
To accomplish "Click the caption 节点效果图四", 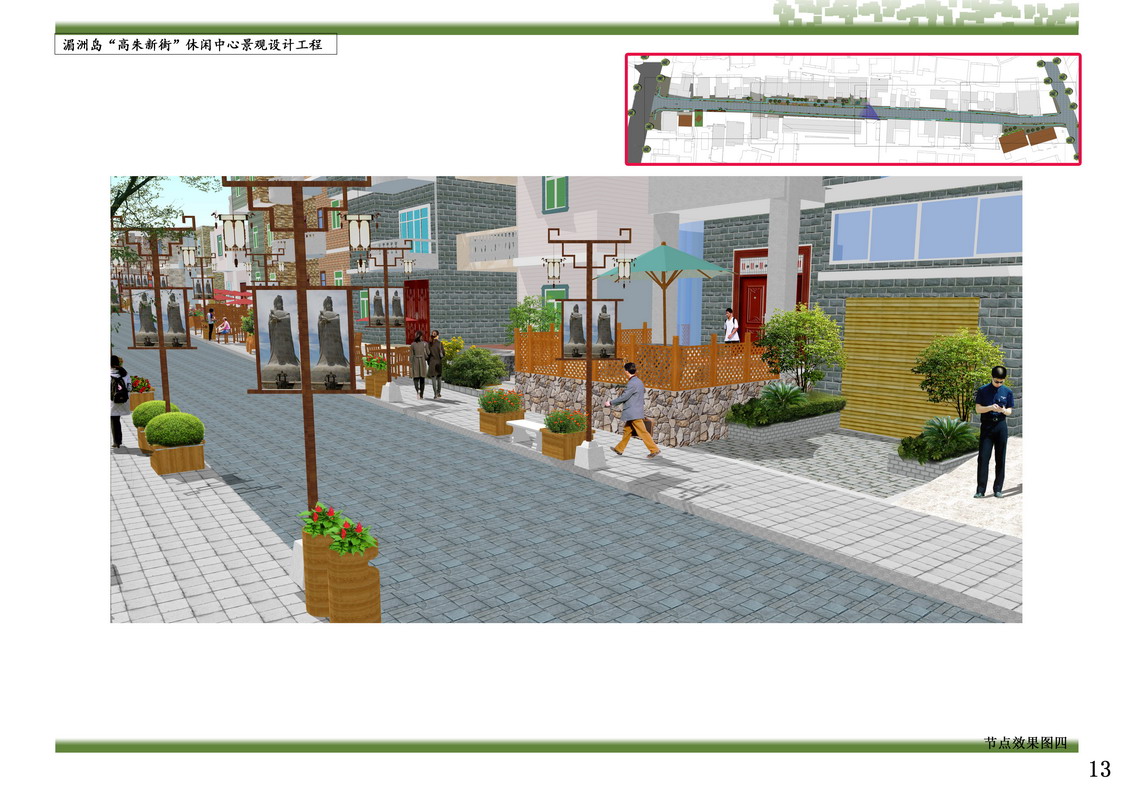I will 1025,742.
